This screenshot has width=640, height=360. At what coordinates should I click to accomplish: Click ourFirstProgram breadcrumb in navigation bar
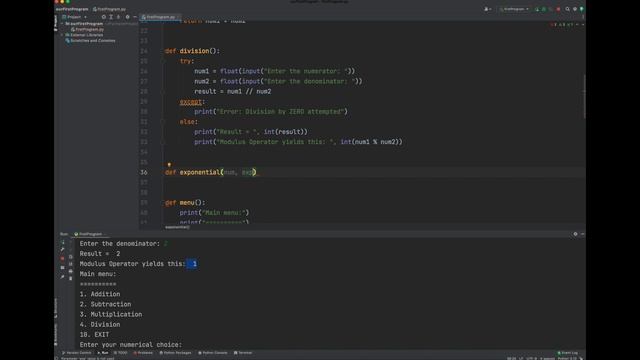(x=72, y=9)
